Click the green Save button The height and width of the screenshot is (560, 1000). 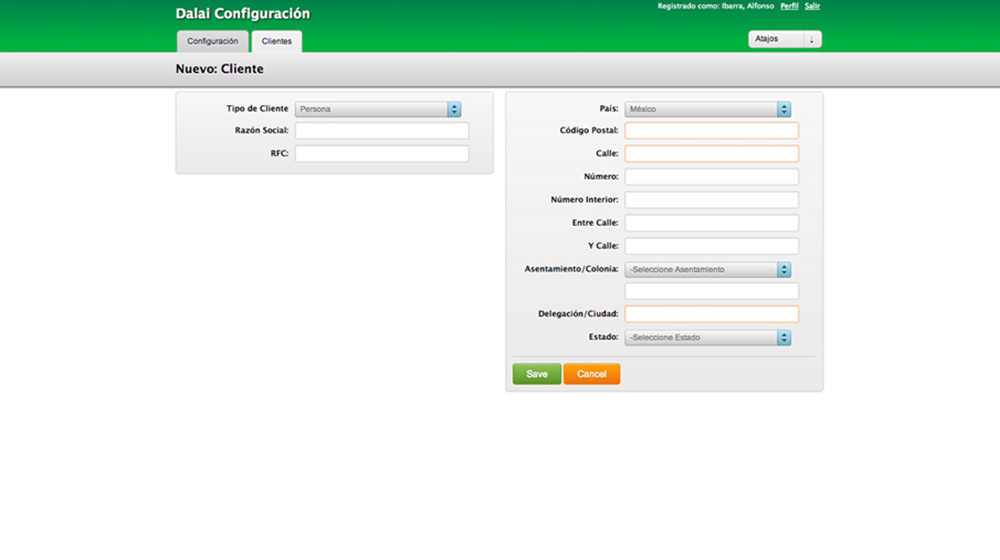537,374
